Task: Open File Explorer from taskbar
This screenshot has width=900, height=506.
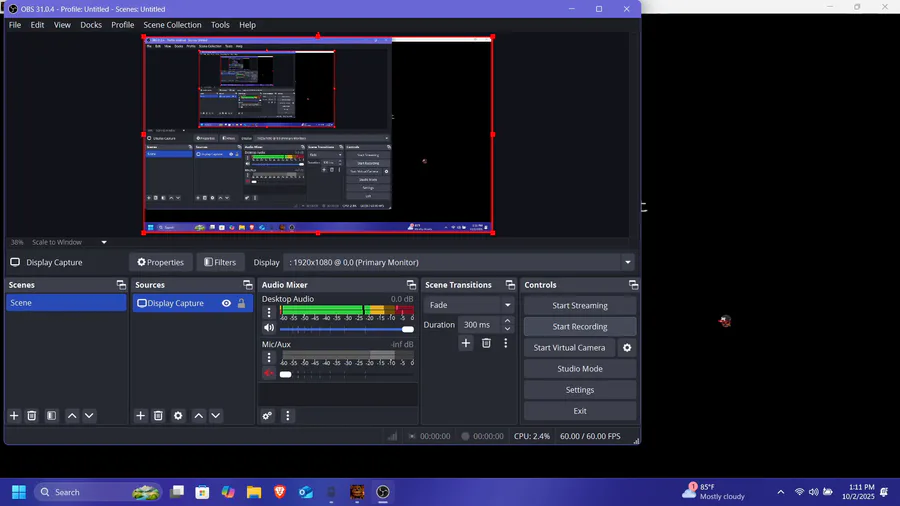Action: tap(254, 492)
